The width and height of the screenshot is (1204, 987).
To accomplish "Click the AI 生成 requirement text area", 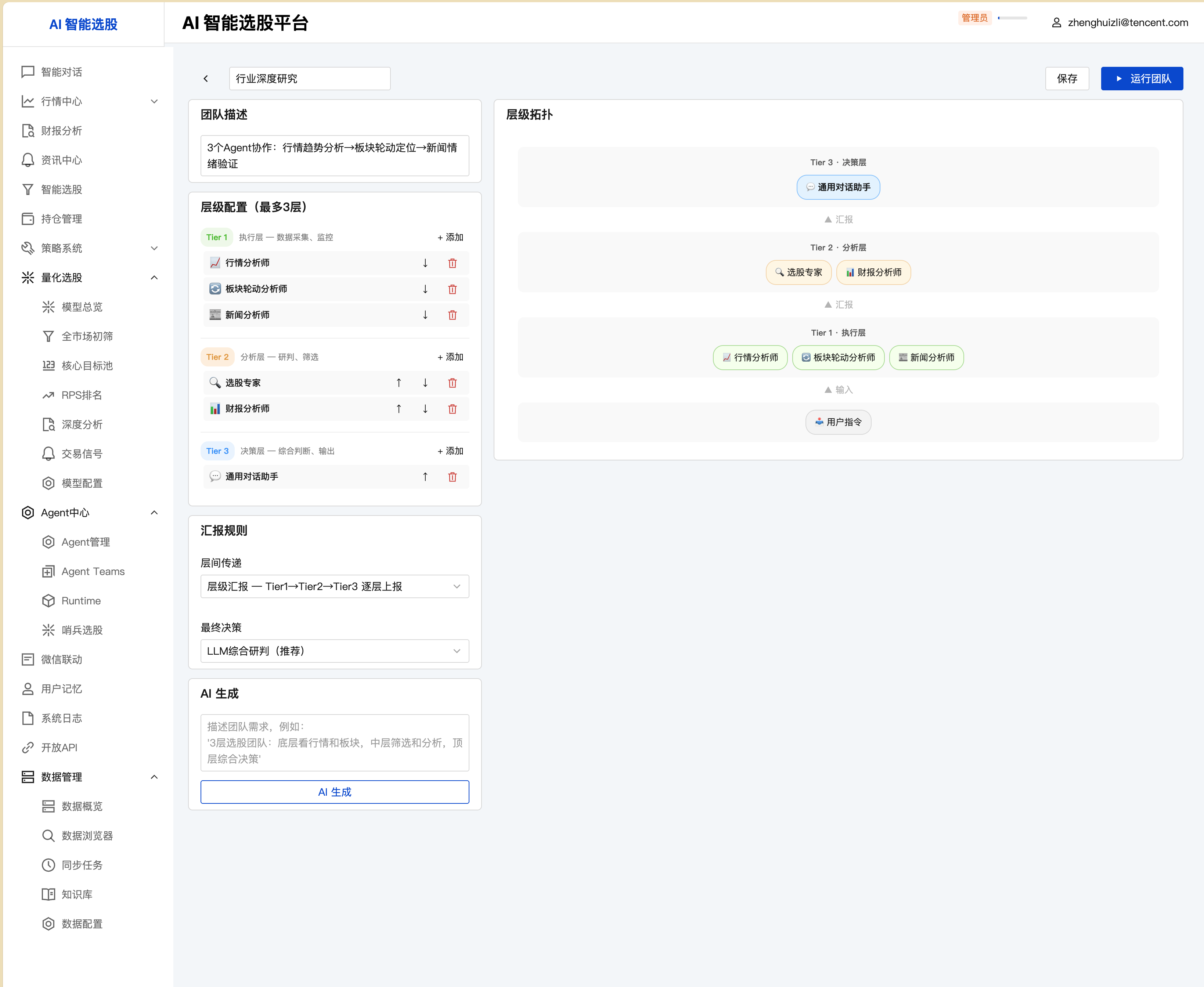I will [x=334, y=742].
